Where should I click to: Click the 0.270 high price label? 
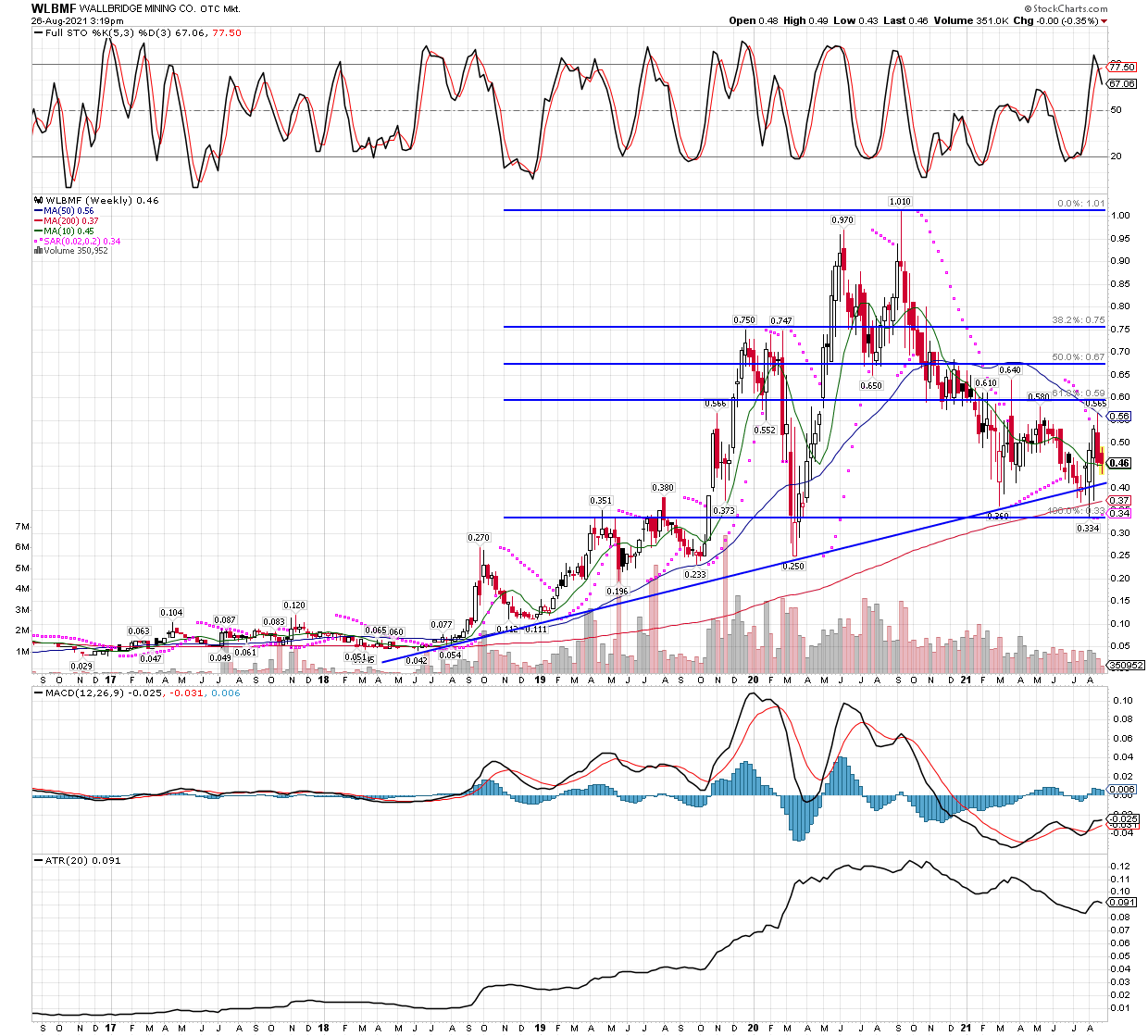(x=479, y=538)
